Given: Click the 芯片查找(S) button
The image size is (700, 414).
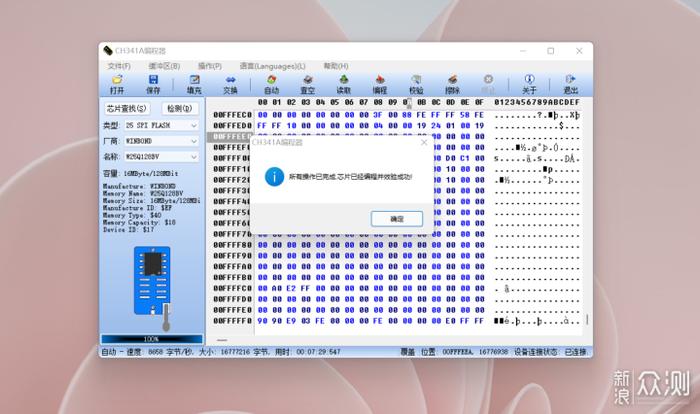Looking at the screenshot, I should coord(127,109).
